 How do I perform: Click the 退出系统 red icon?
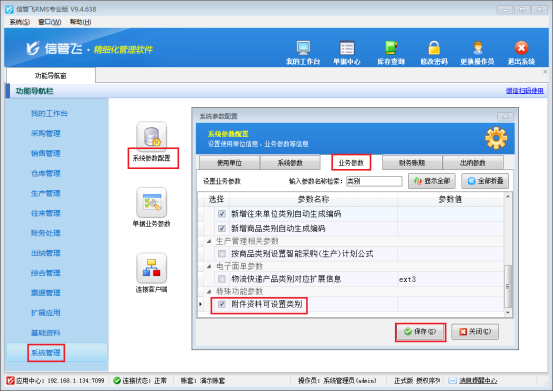[521, 48]
